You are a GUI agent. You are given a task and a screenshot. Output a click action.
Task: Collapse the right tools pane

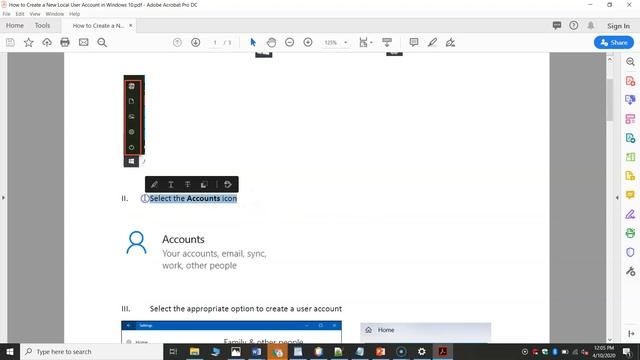(x=617, y=198)
